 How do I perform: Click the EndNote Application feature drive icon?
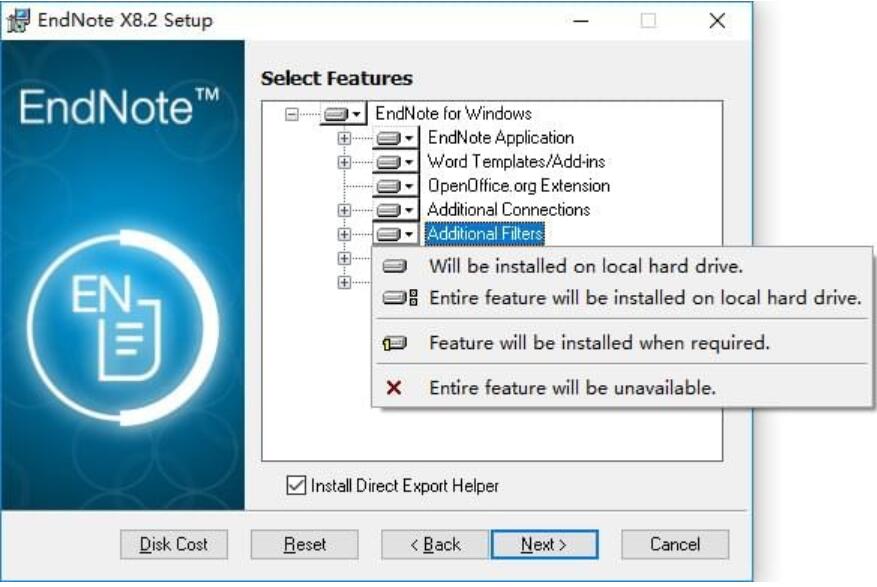point(389,138)
